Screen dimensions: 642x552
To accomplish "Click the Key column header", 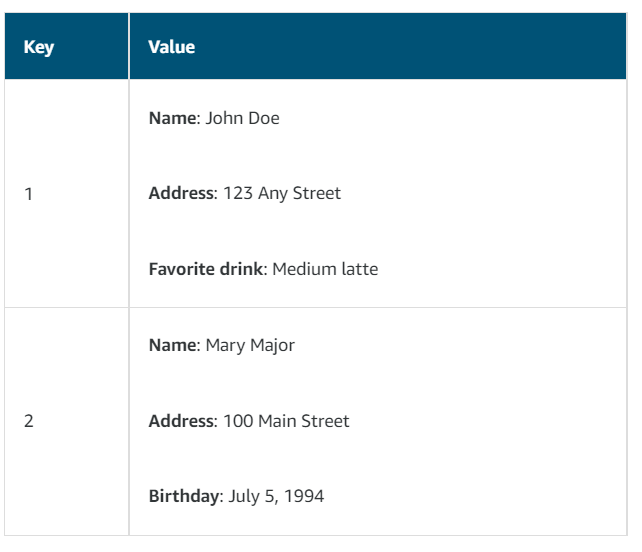I will coord(66,46).
